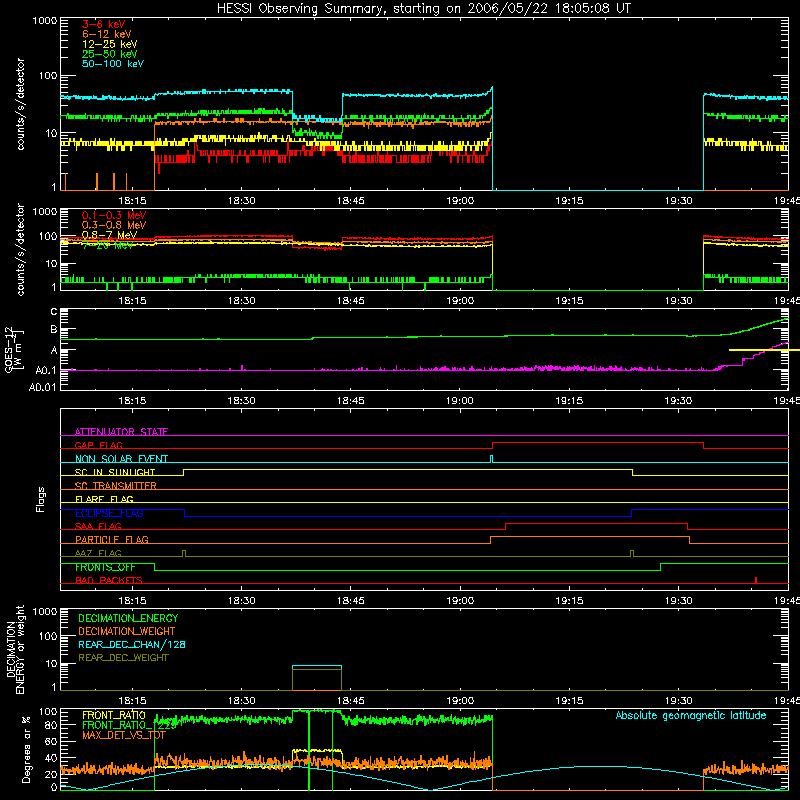Select the 12-25 keV legend label
Viewport: 800px width, 800px height.
pyautogui.click(x=110, y=44)
